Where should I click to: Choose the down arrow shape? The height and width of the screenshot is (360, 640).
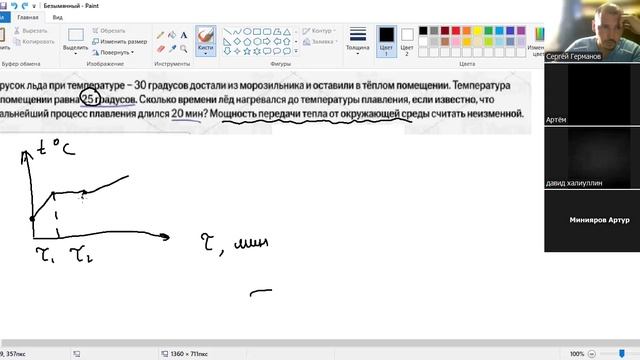point(227,51)
